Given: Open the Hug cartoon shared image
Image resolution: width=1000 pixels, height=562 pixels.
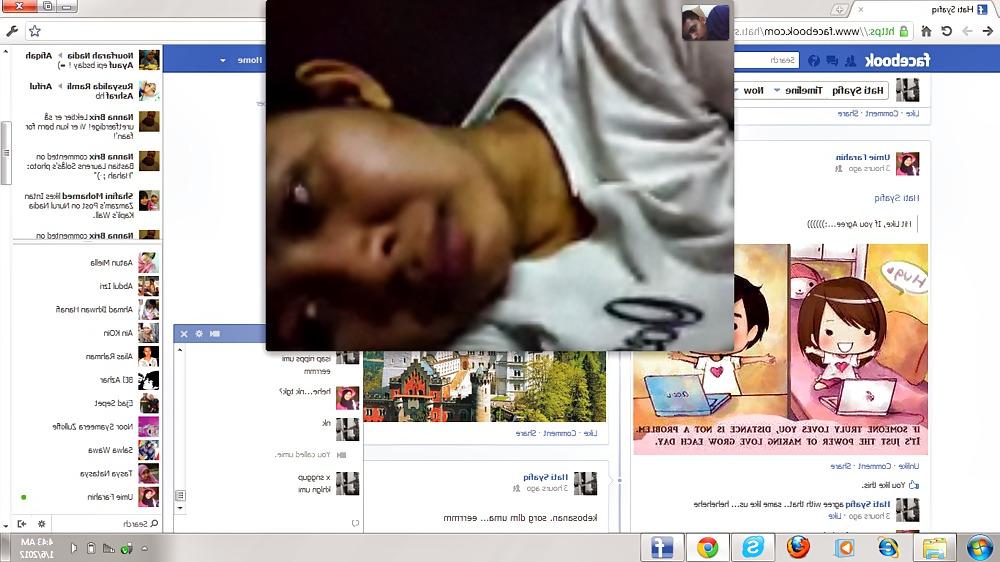Looking at the screenshot, I should [x=780, y=349].
